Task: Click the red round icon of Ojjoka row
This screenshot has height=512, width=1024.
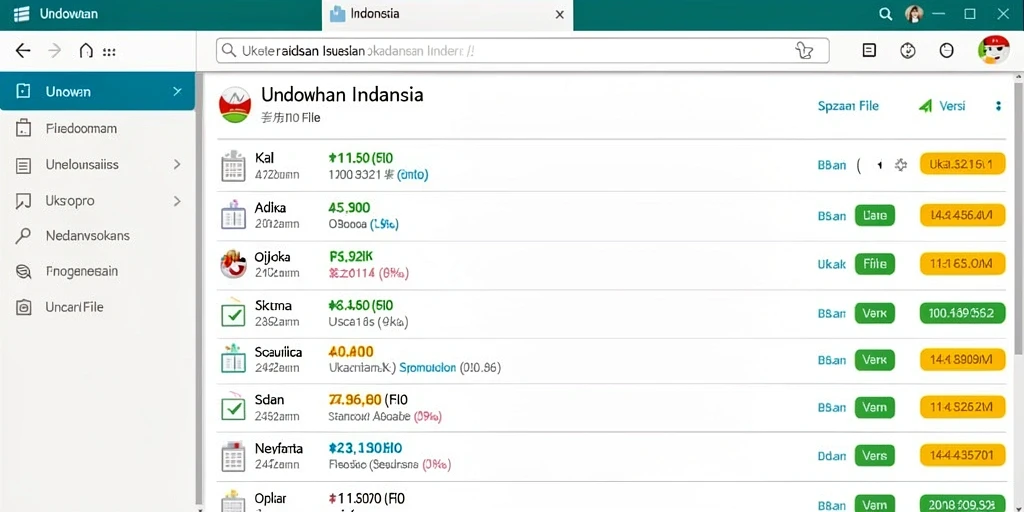Action: pos(233,264)
